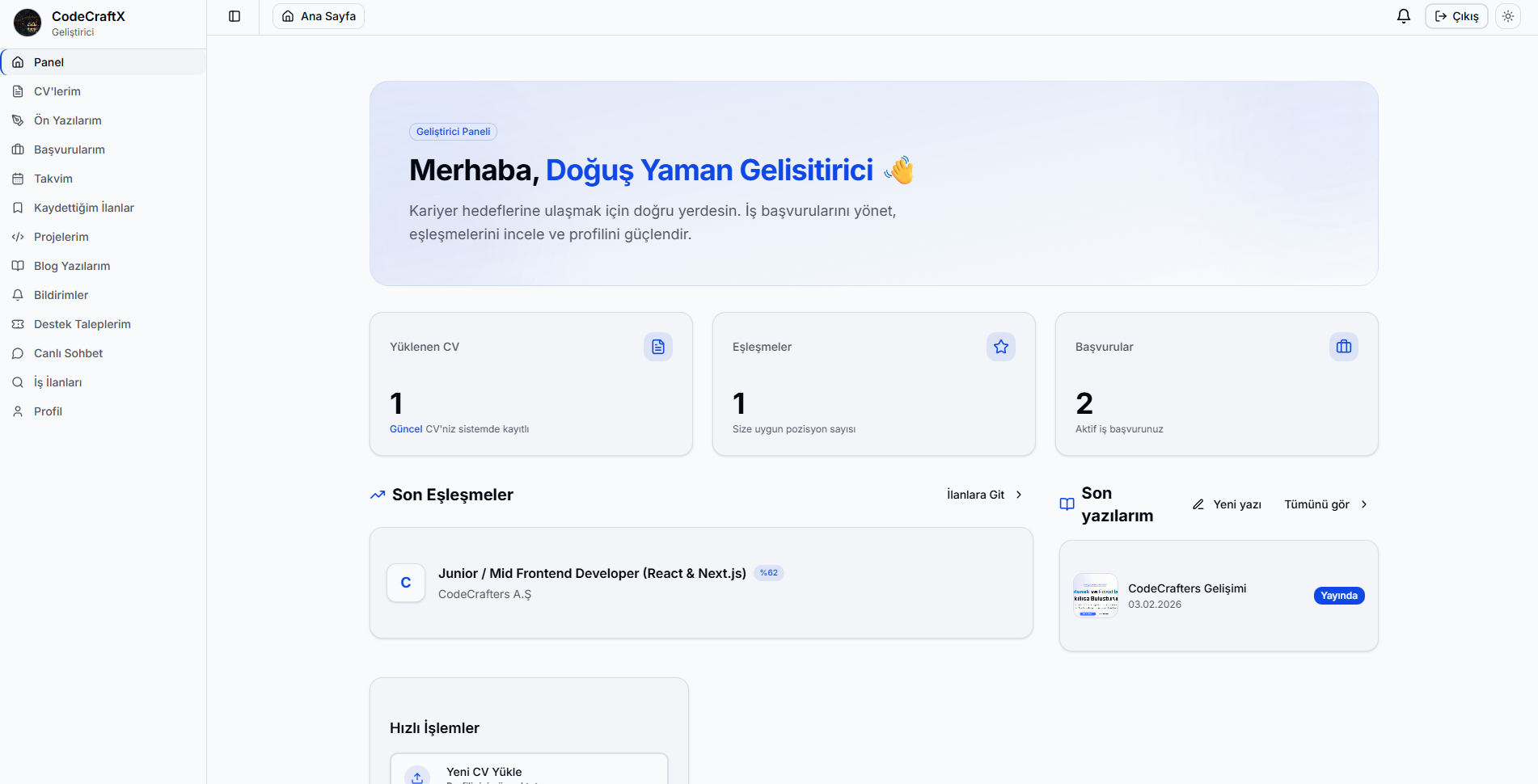Click the İş İlanları search icon

point(18,382)
